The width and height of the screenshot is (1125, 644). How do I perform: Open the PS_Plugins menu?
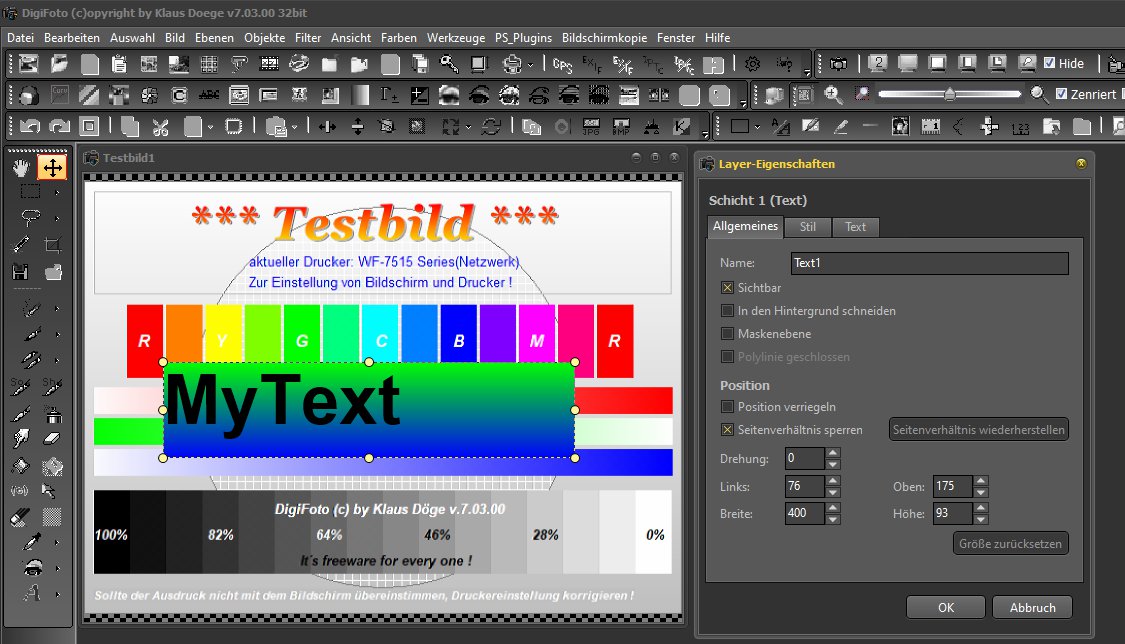point(523,38)
